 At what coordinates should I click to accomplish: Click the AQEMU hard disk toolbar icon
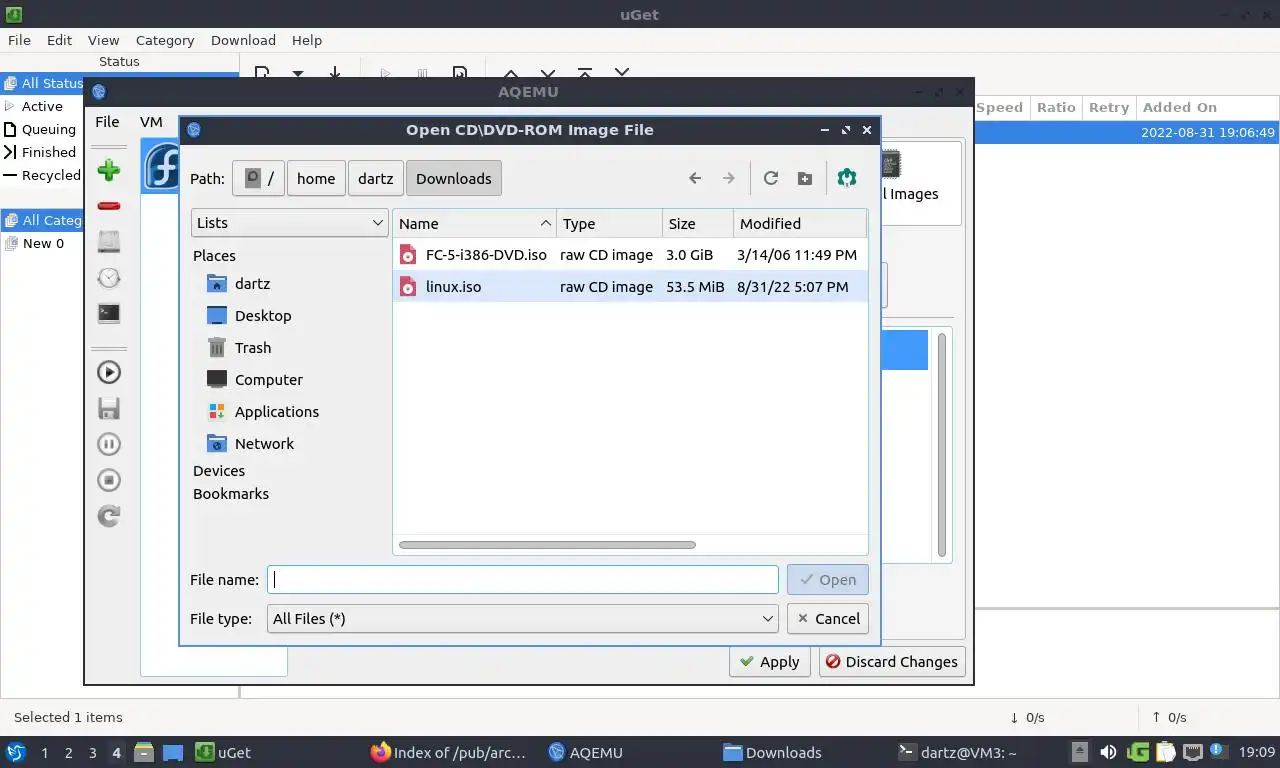tap(109, 241)
